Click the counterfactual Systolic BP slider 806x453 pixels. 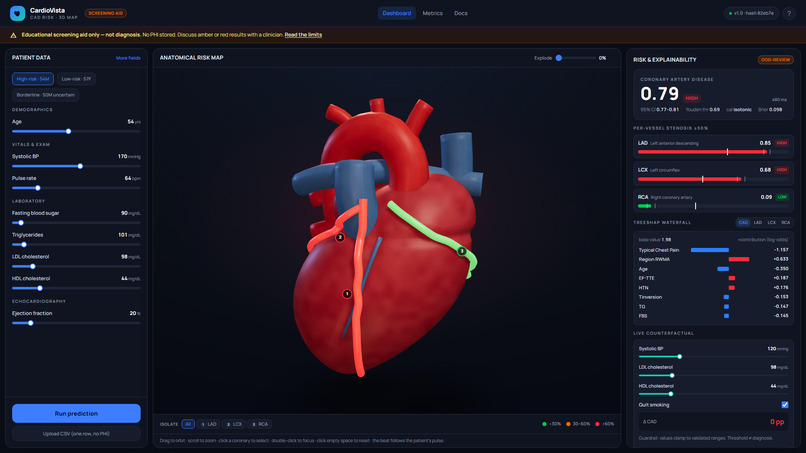(x=713, y=356)
